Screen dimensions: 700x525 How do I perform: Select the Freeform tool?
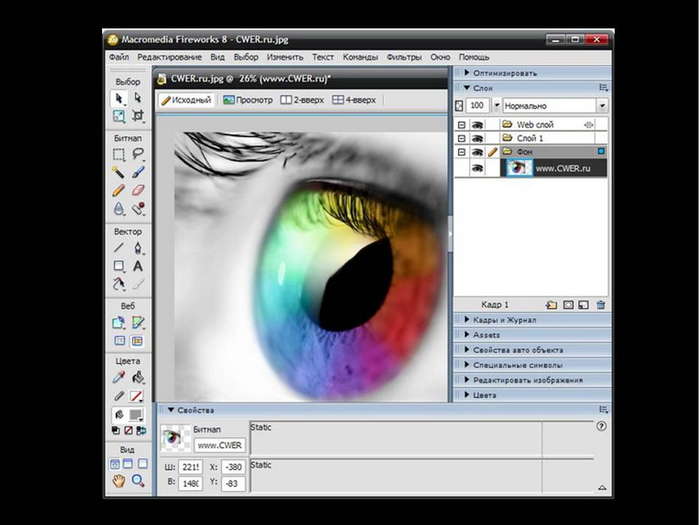(x=118, y=284)
